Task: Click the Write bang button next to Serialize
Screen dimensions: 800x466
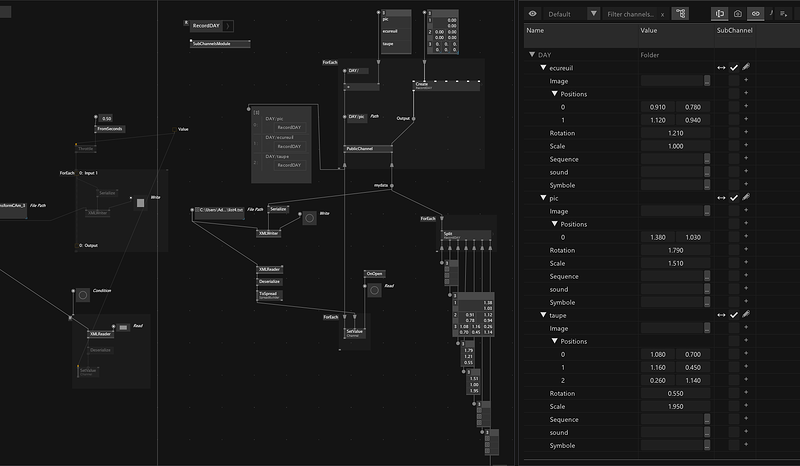Action: click(x=309, y=218)
